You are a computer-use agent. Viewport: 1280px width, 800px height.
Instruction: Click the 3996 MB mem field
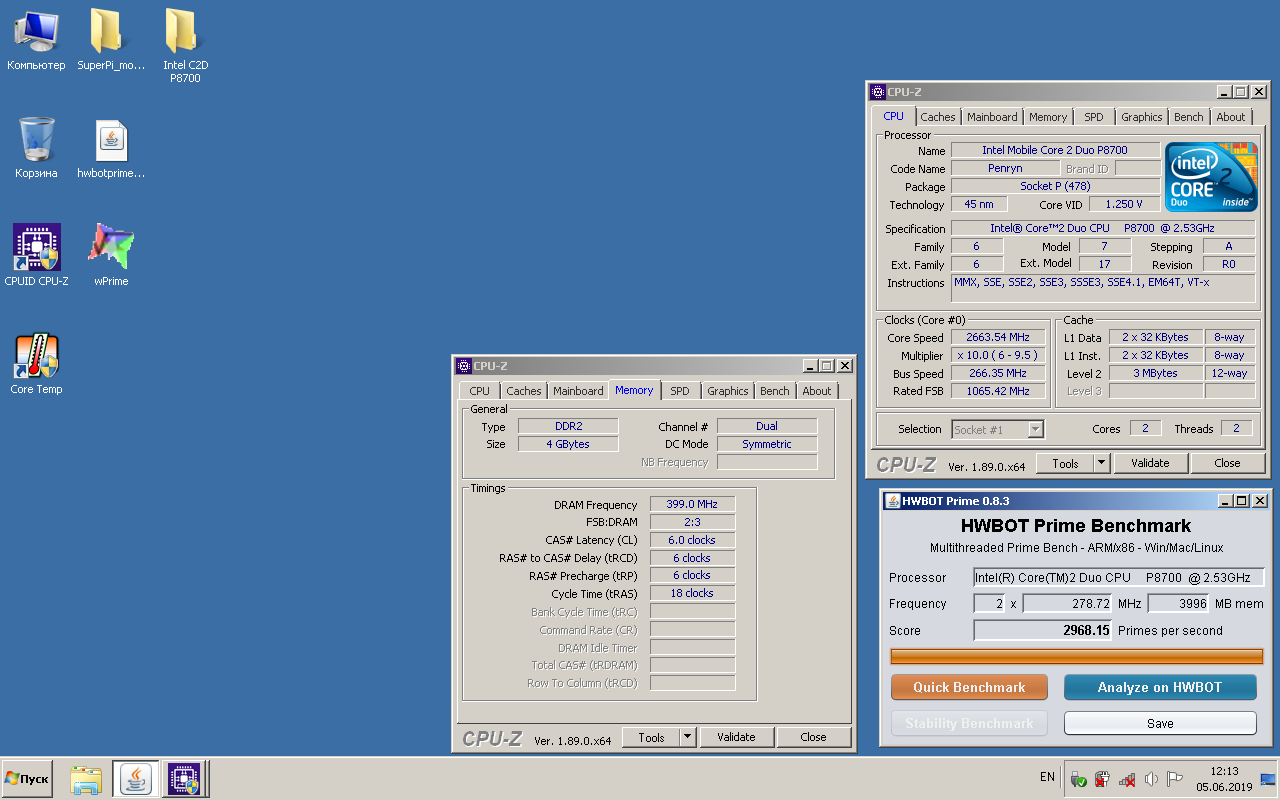1178,604
